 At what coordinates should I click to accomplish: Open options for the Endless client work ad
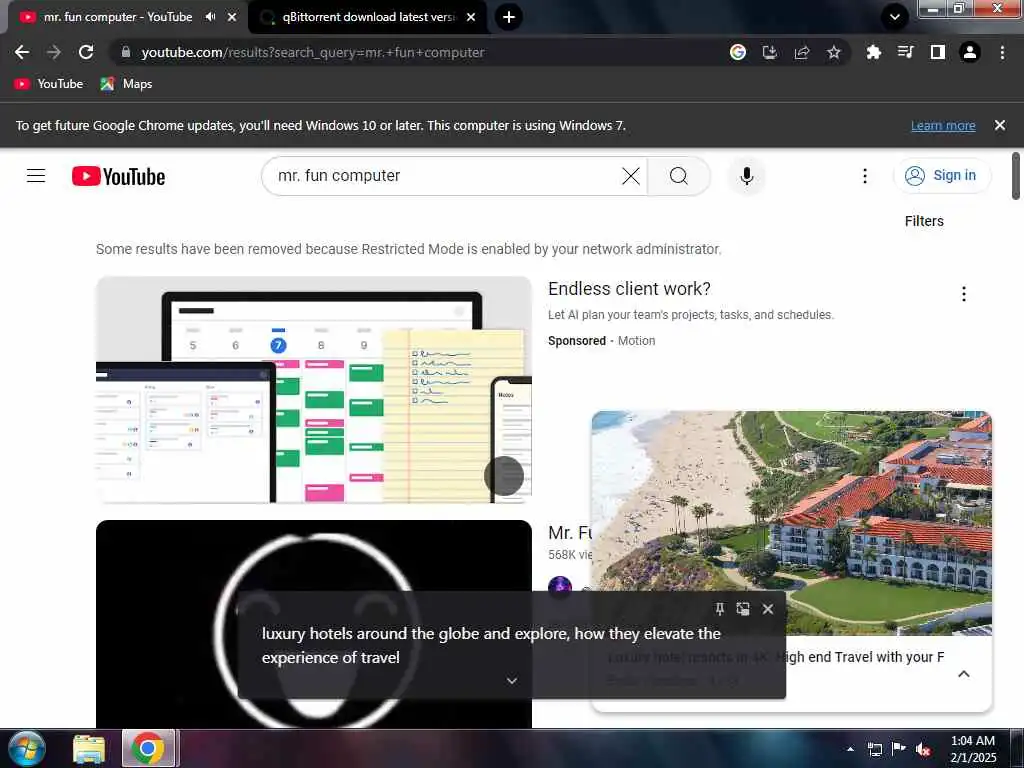[x=963, y=294]
